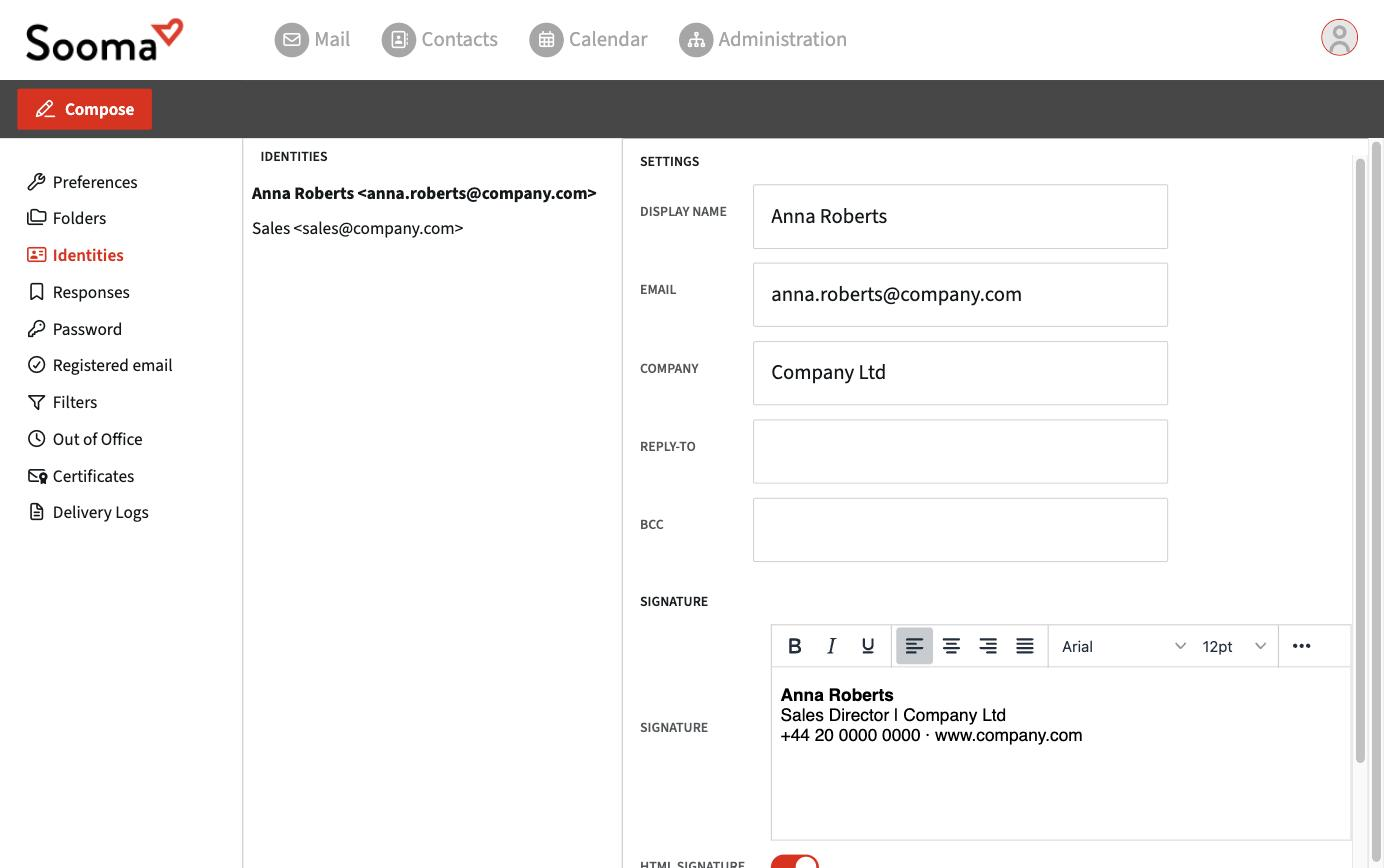The width and height of the screenshot is (1384, 868).
Task: Compose a new message
Action: pos(84,109)
